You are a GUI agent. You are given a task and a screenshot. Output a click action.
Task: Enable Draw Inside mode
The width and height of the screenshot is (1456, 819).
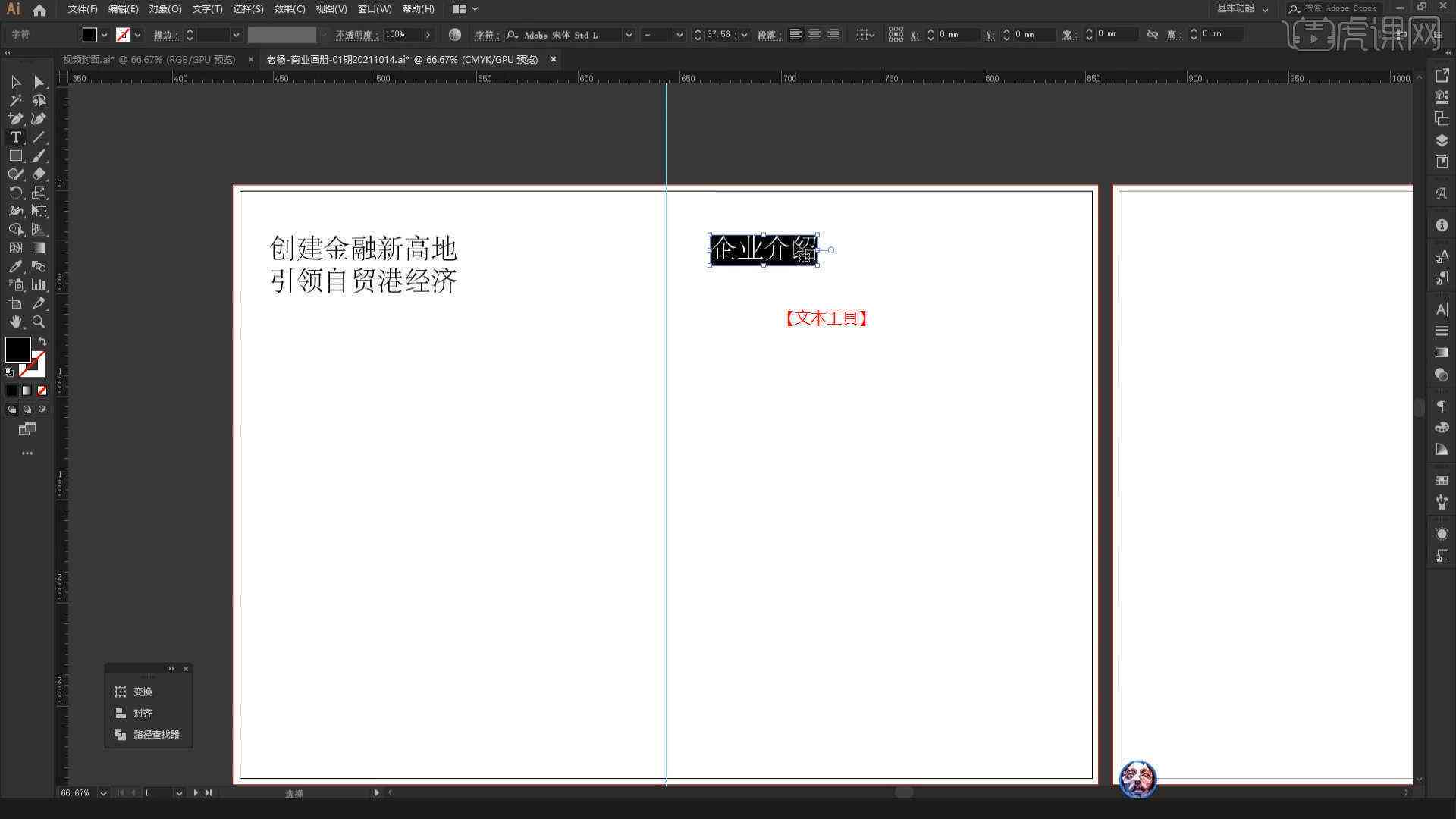[x=42, y=409]
